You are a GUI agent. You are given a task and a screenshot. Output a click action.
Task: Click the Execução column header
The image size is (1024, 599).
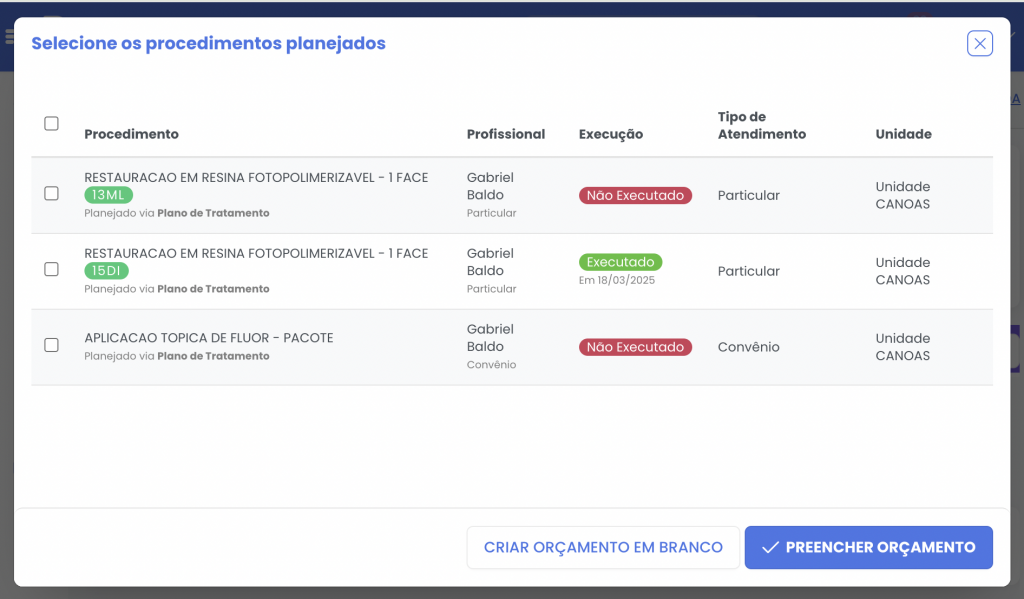pyautogui.click(x=610, y=134)
